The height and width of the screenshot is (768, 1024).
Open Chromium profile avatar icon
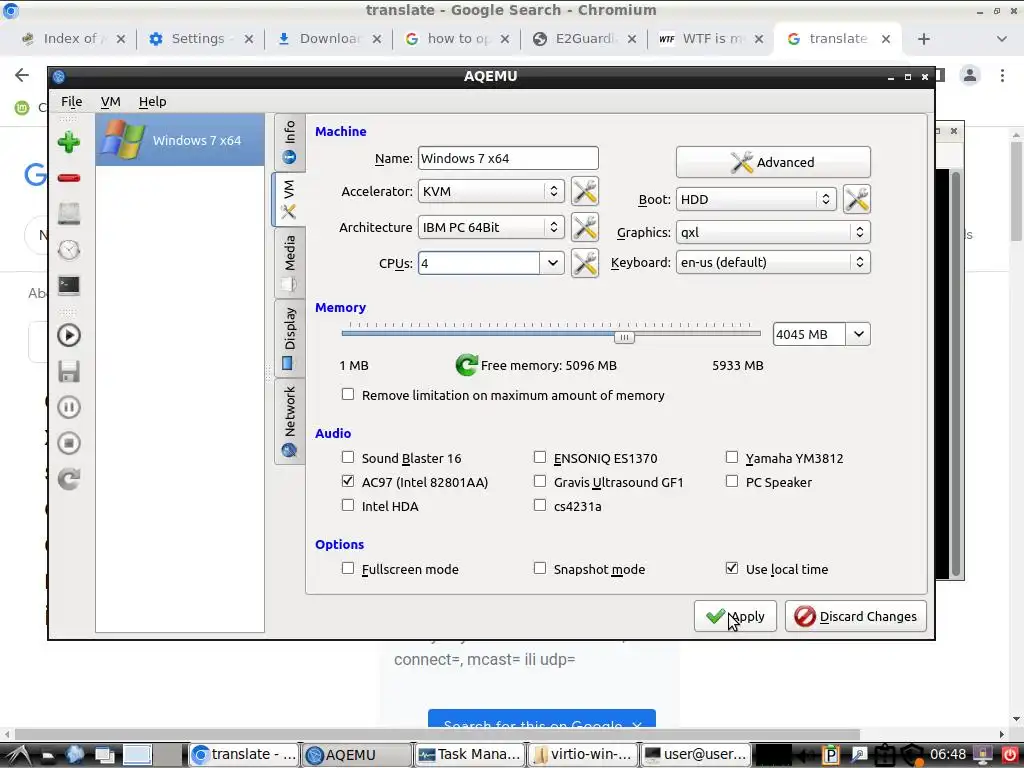coord(970,75)
